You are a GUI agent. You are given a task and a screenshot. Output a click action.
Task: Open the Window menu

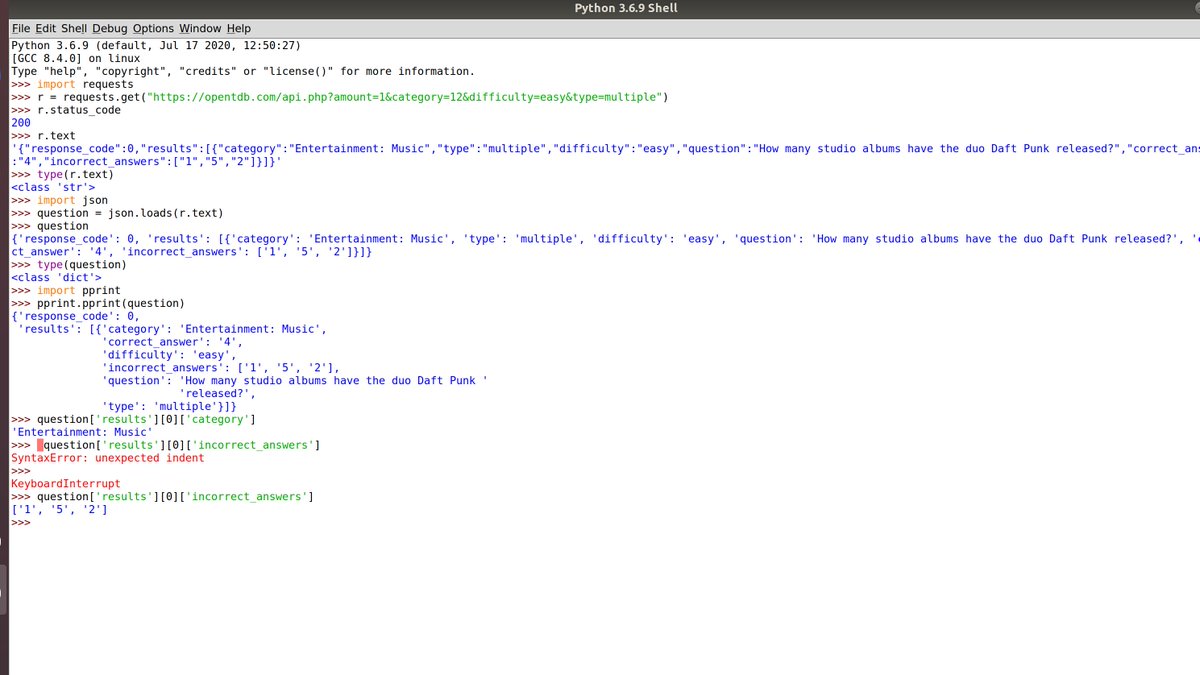pos(200,28)
